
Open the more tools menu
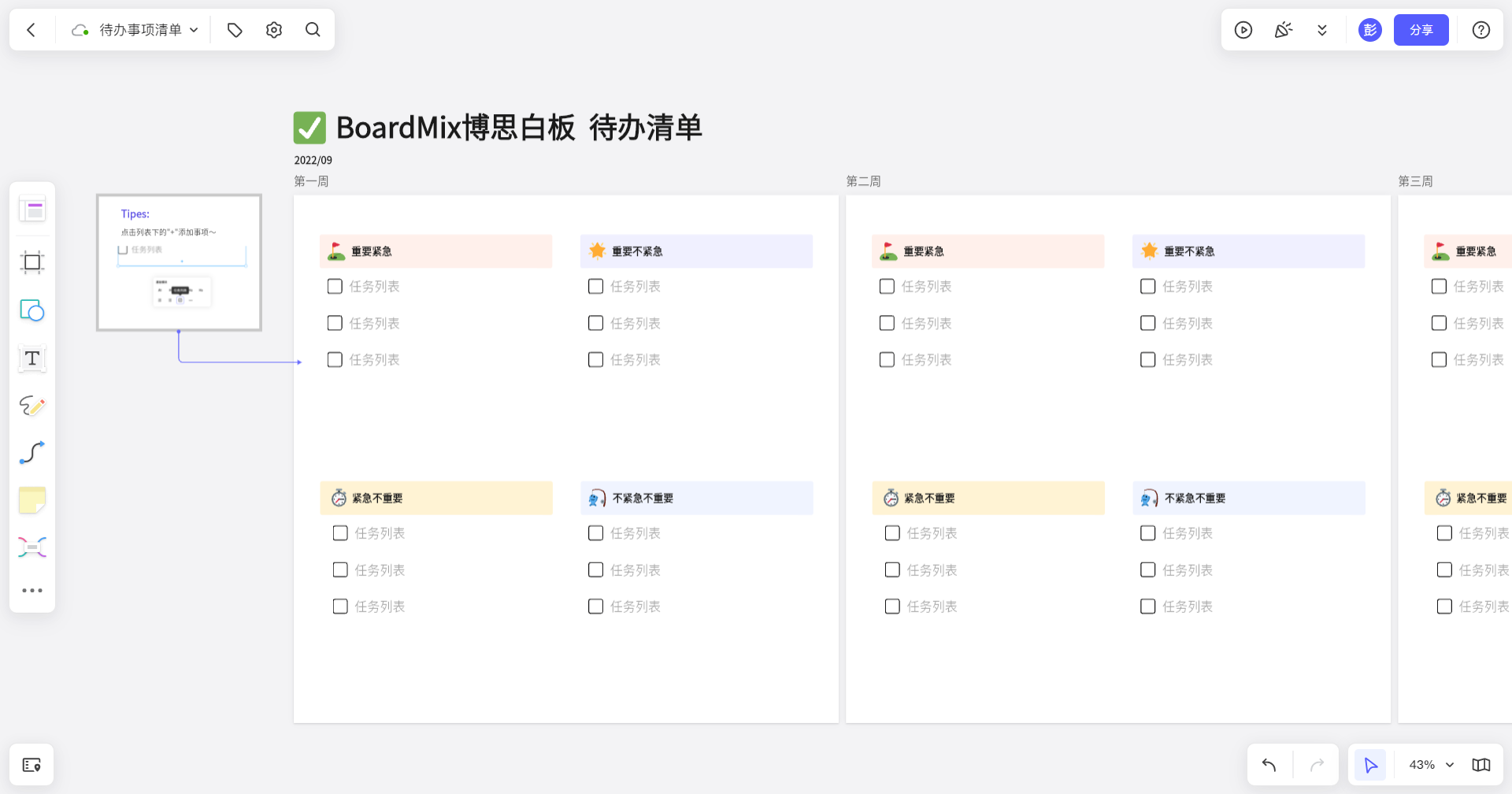[x=32, y=590]
